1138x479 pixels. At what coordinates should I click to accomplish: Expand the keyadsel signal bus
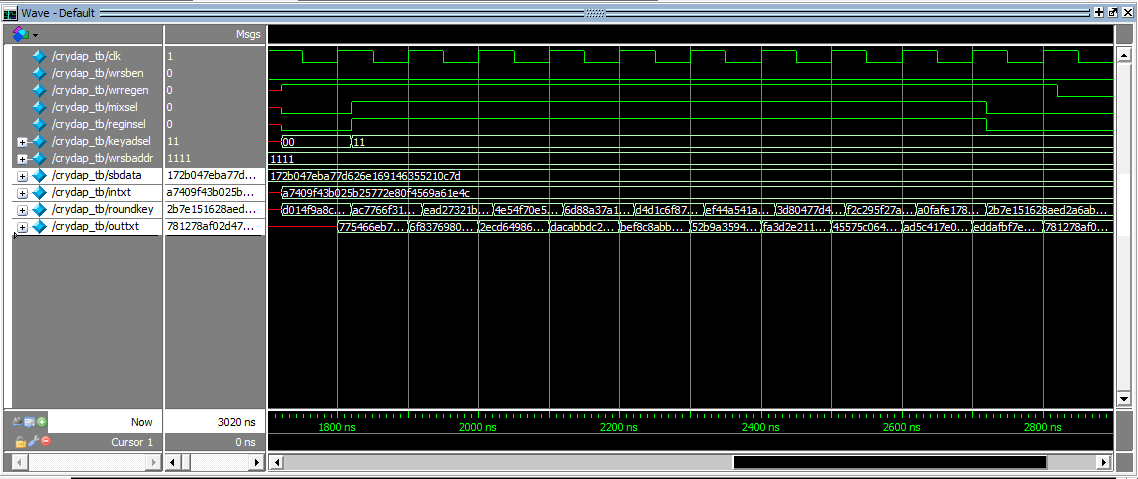pos(22,142)
